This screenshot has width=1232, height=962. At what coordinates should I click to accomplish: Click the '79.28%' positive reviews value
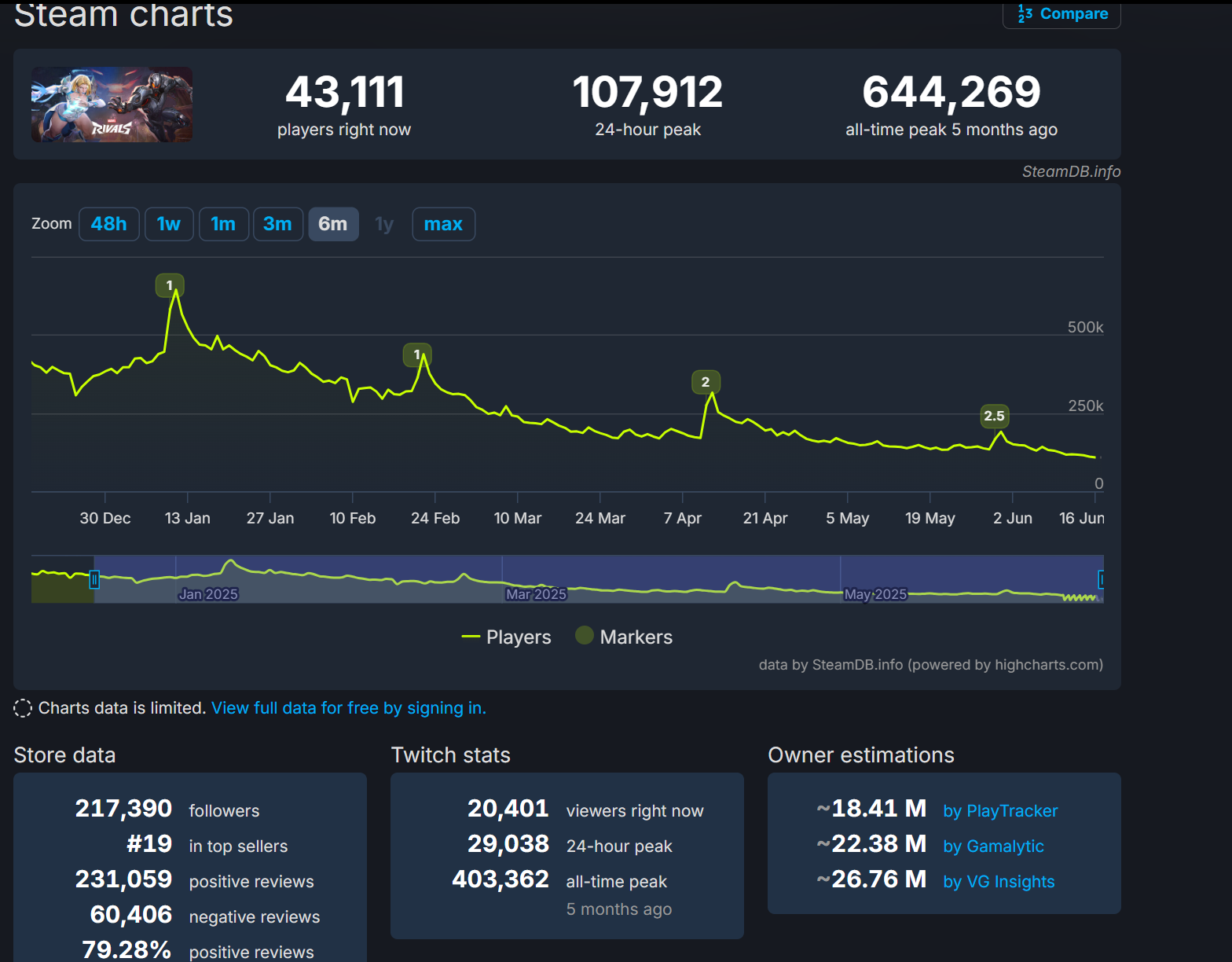[126, 949]
